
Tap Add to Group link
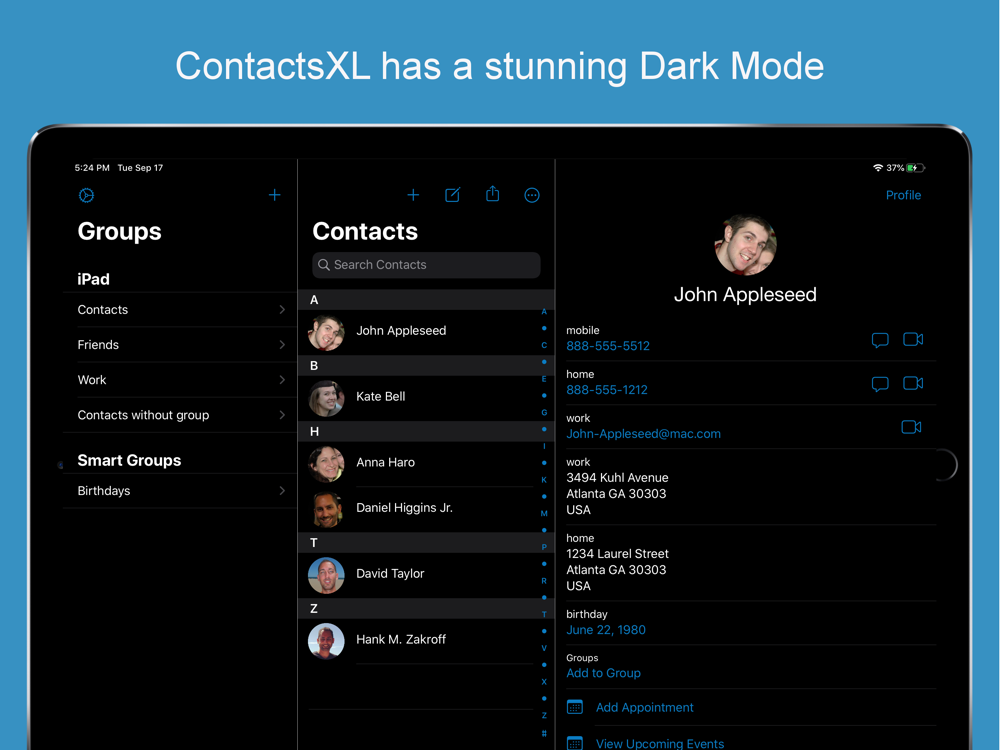(x=603, y=673)
